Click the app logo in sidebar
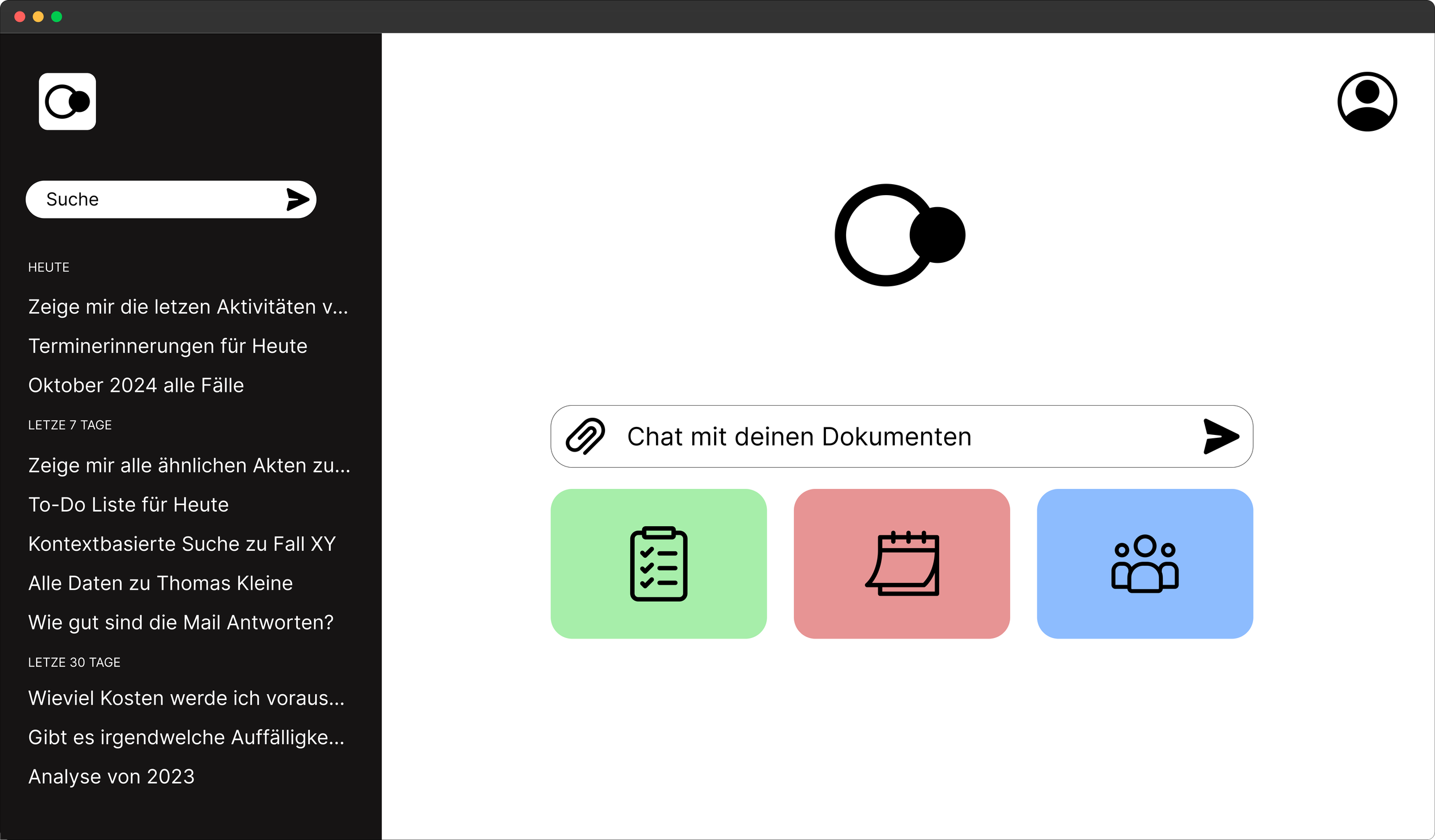The image size is (1435, 840). [67, 102]
